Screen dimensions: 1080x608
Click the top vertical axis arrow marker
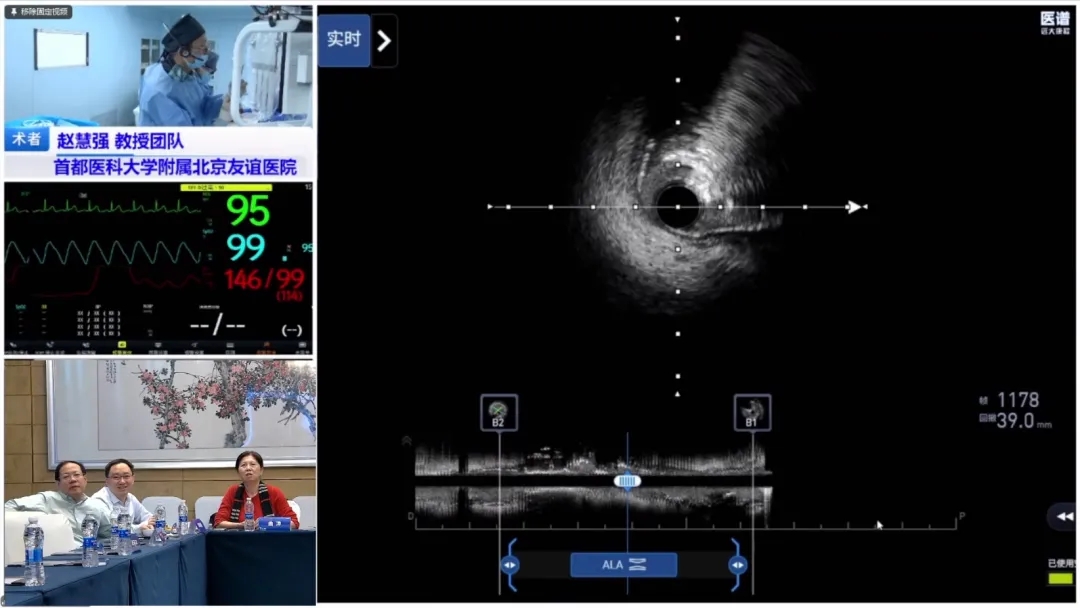677,19
